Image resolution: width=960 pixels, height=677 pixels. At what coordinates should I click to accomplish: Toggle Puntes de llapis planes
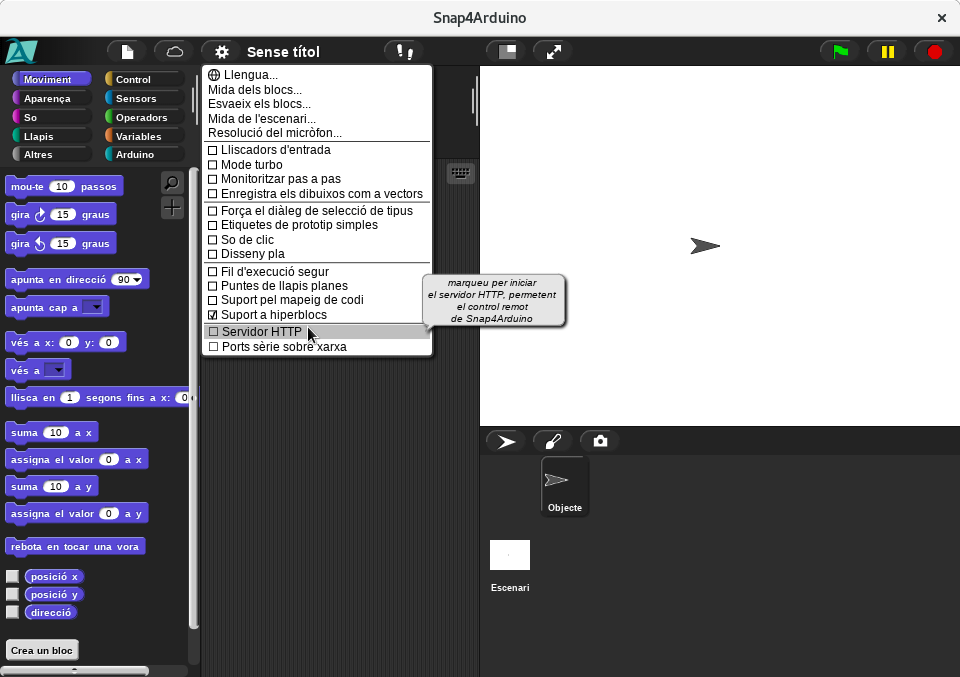click(x=213, y=286)
